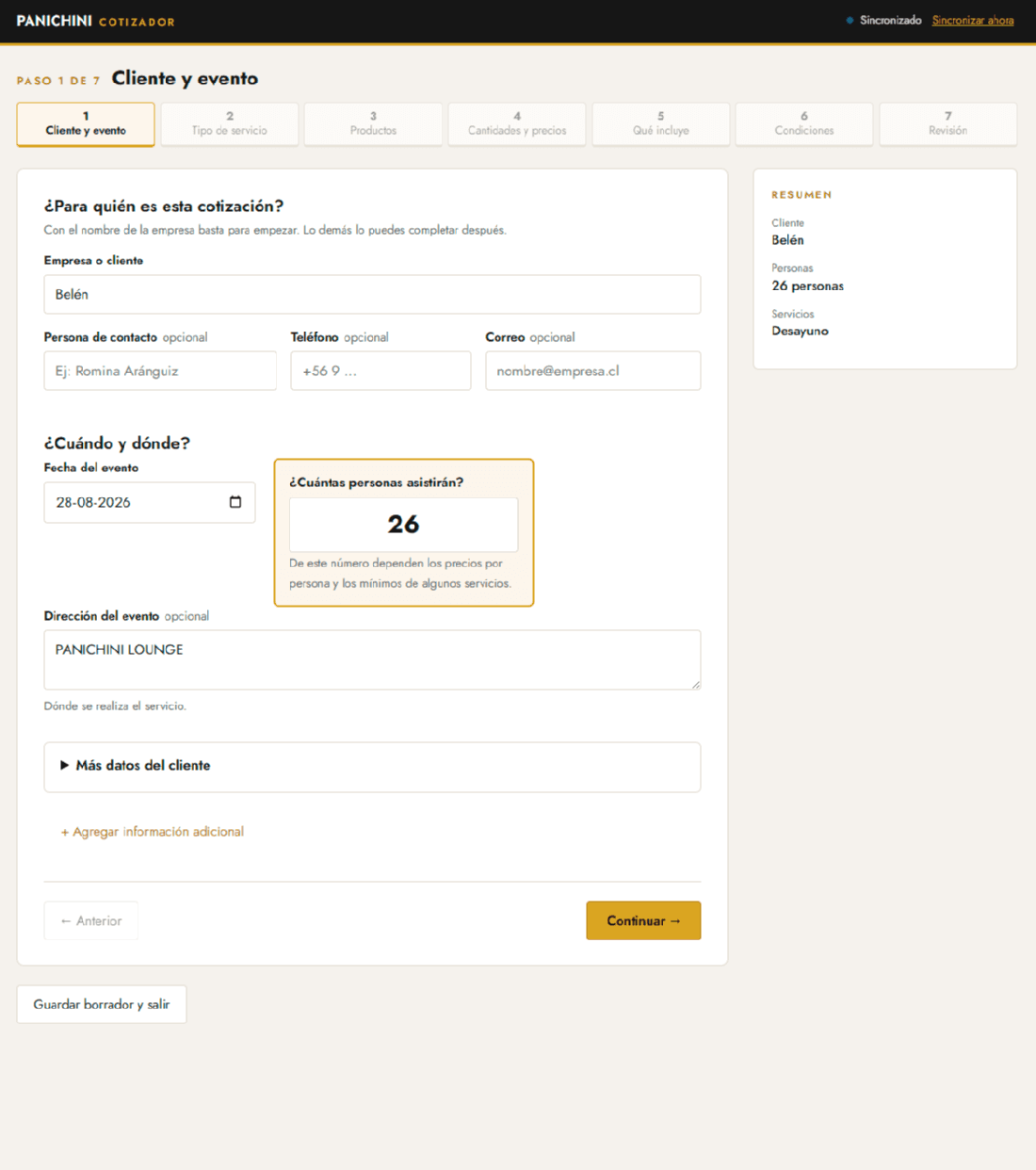Viewport: 1036px width, 1170px height.
Task: Click 'Desayuno' under Servicios in Resumen
Action: (x=801, y=332)
